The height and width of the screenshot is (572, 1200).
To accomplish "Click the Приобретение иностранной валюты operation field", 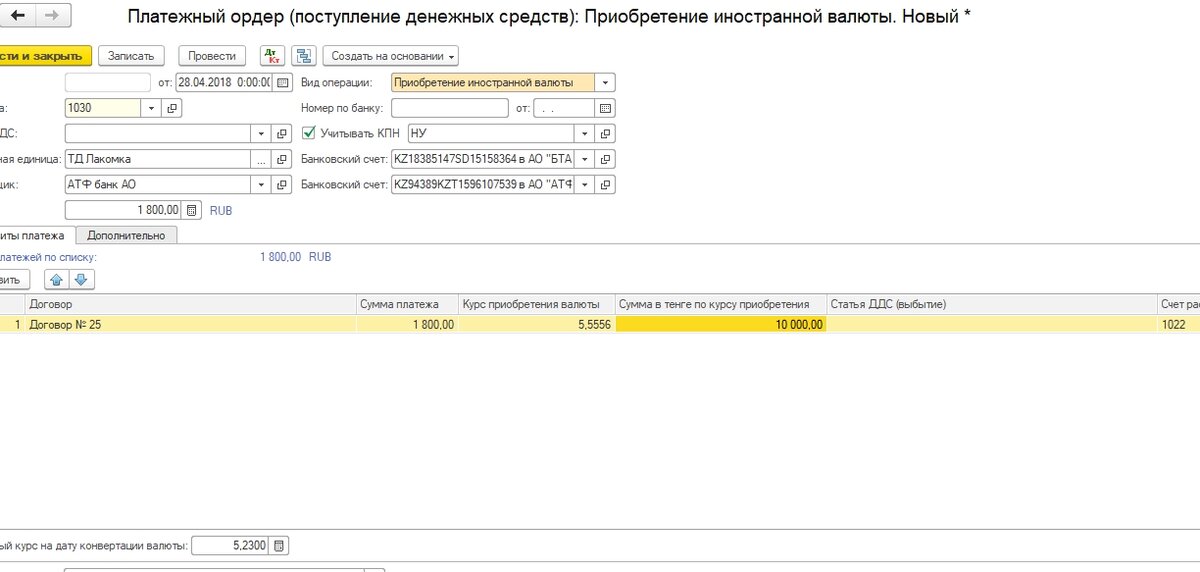I will coord(493,83).
